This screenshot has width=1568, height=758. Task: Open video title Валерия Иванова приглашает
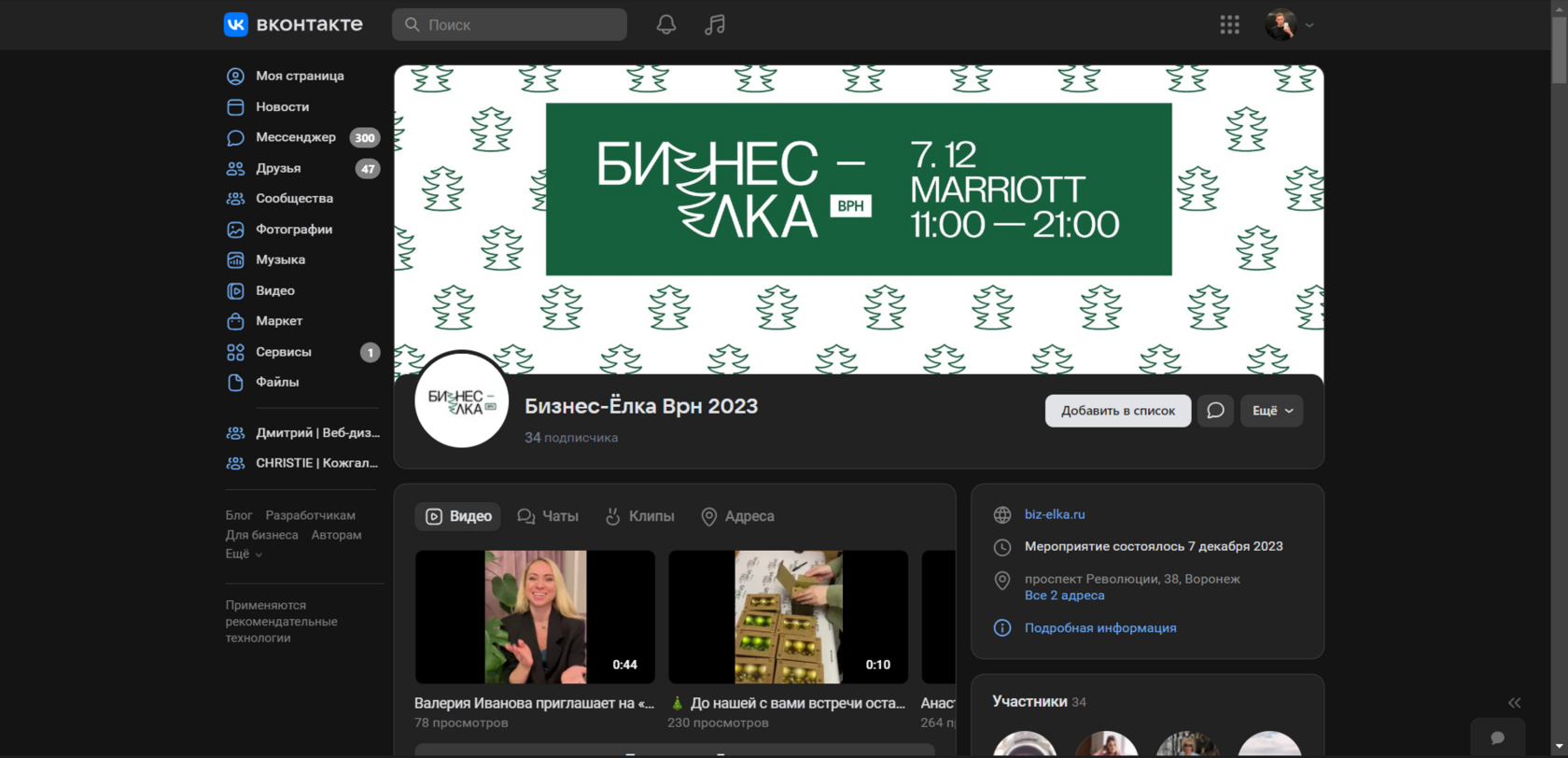coord(535,703)
